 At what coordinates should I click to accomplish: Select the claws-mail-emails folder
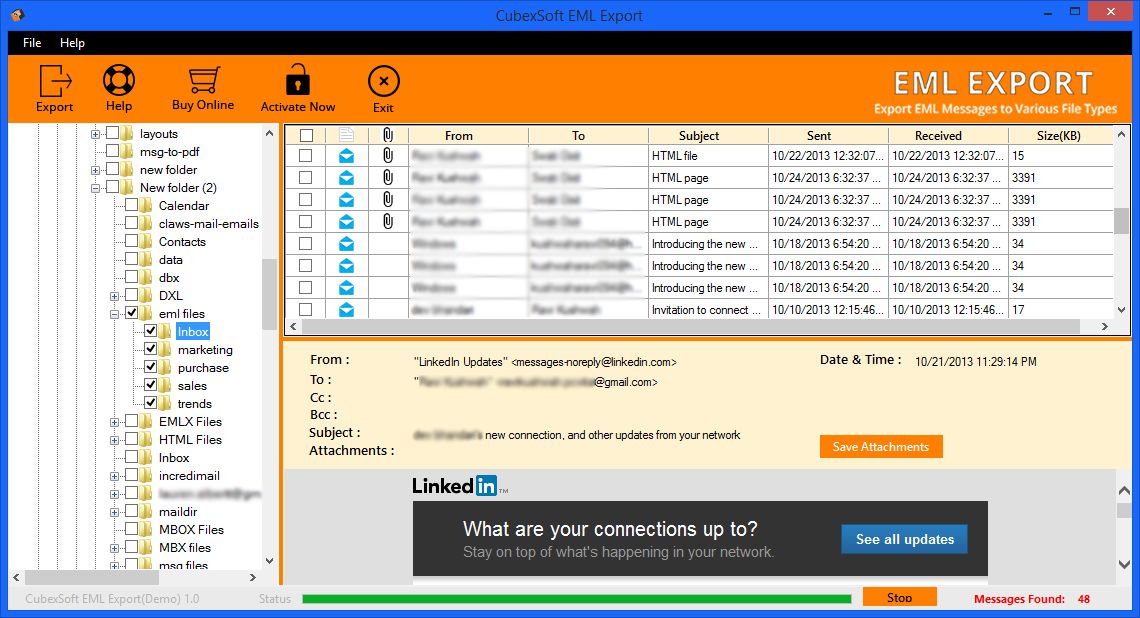(209, 224)
